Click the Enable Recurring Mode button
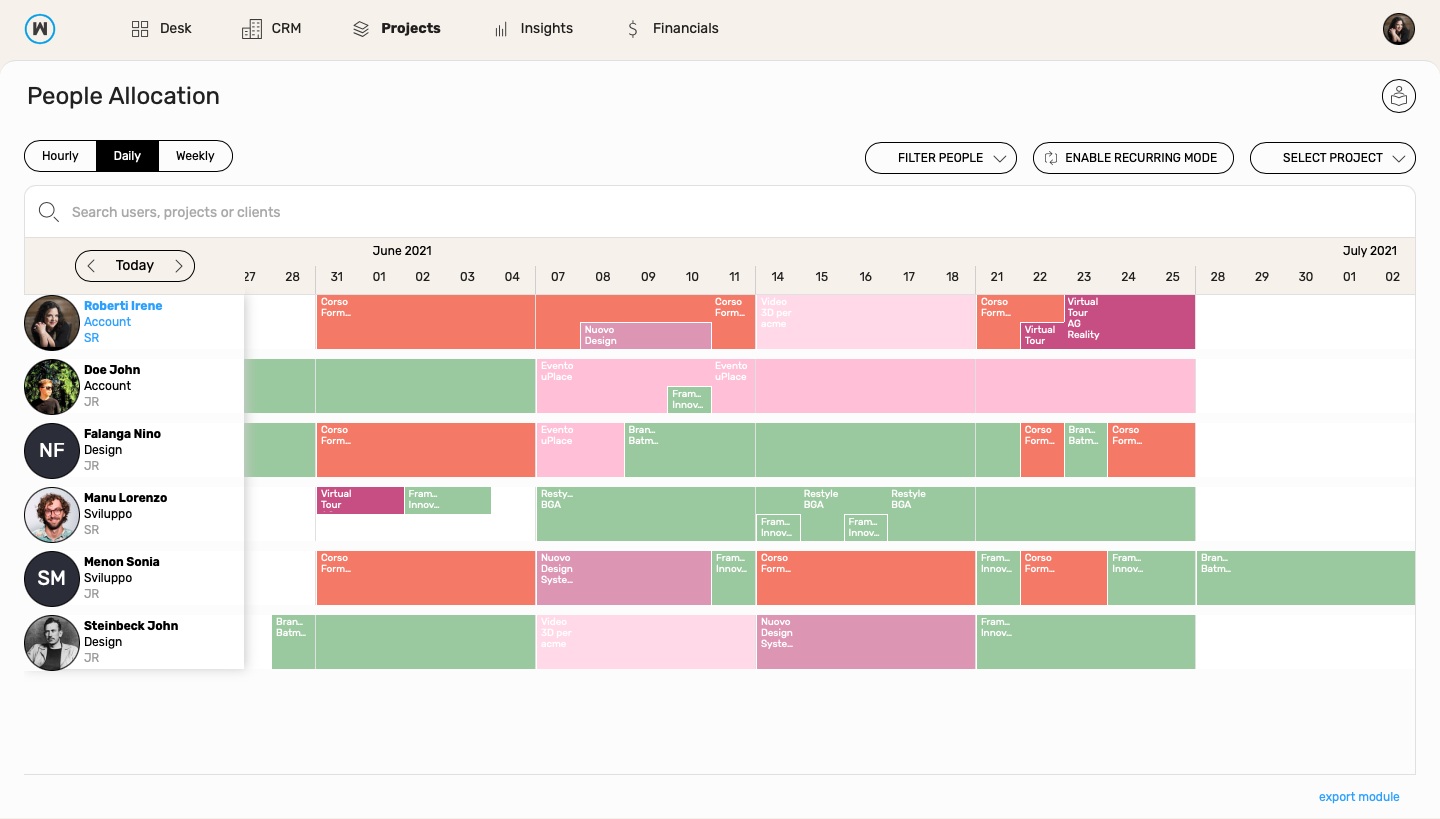This screenshot has width=1440, height=819. (x=1132, y=158)
